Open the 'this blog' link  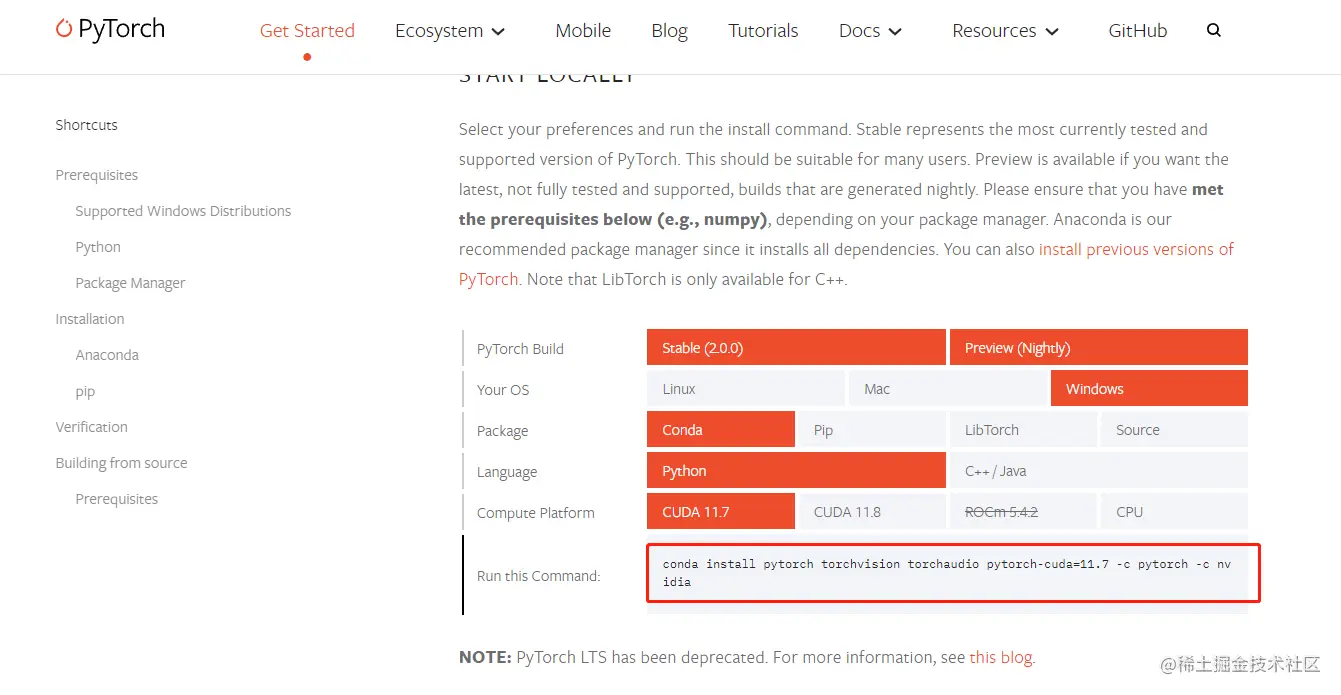click(x=1001, y=658)
